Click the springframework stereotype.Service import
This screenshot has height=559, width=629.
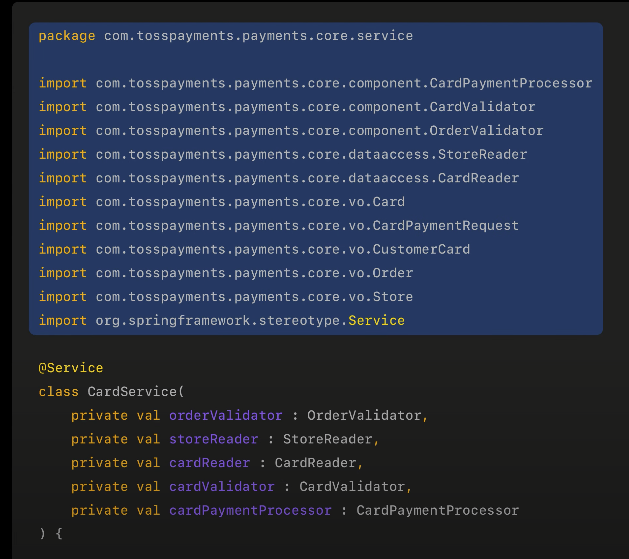(222, 320)
